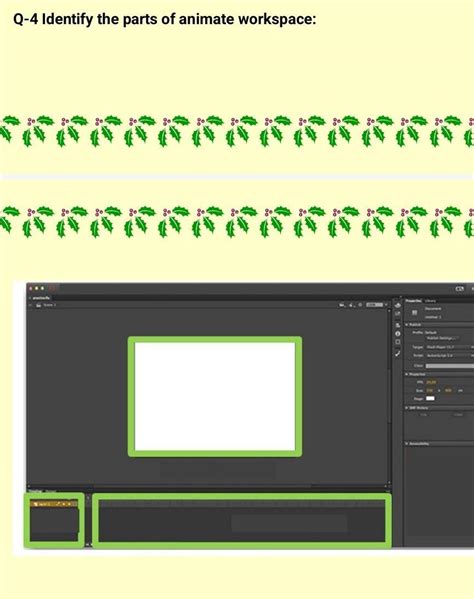Screen dimensions: 474x599
Task: Open the Align panel icon in dock
Action: coord(398,325)
